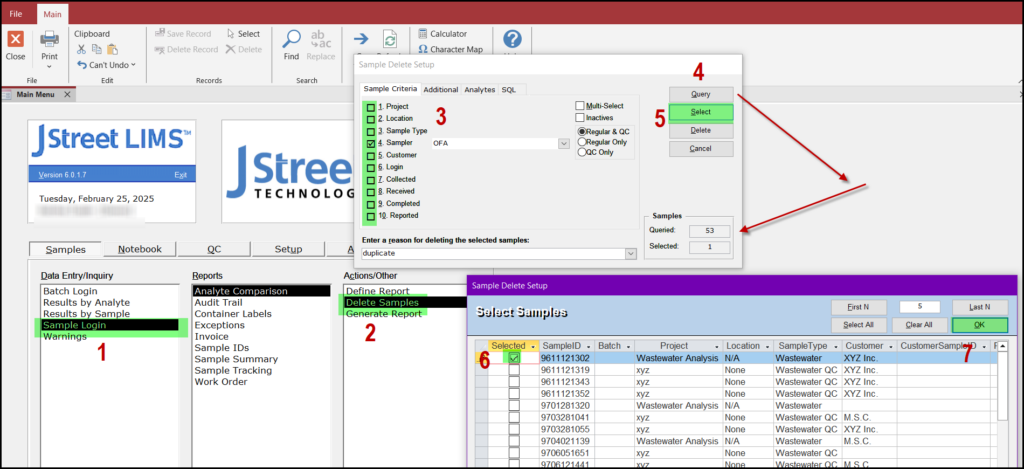Select the Main ribbon tab
The image size is (1024, 469).
point(52,14)
